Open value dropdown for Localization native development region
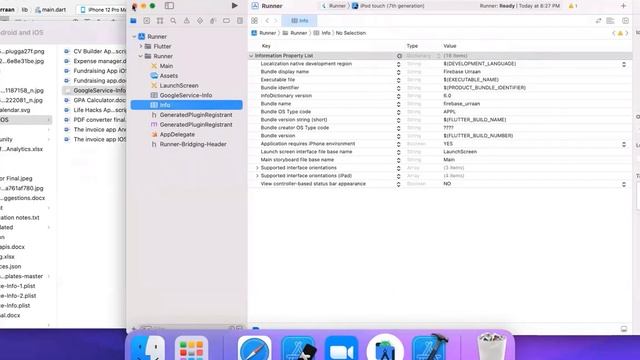 (x=624, y=64)
